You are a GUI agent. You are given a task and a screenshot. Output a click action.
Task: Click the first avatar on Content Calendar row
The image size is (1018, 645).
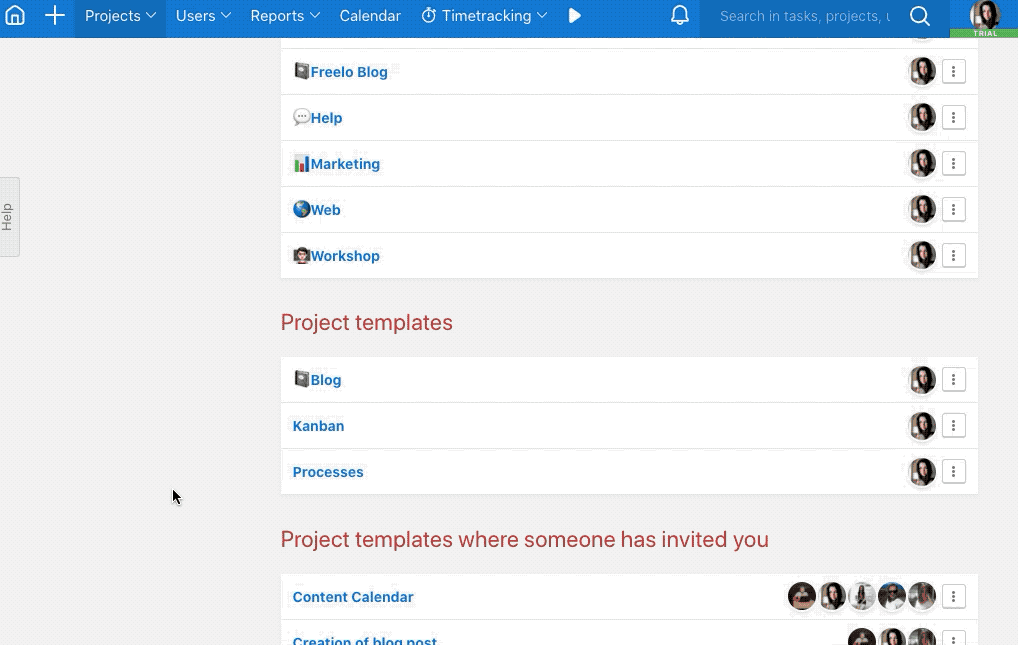pyautogui.click(x=802, y=596)
